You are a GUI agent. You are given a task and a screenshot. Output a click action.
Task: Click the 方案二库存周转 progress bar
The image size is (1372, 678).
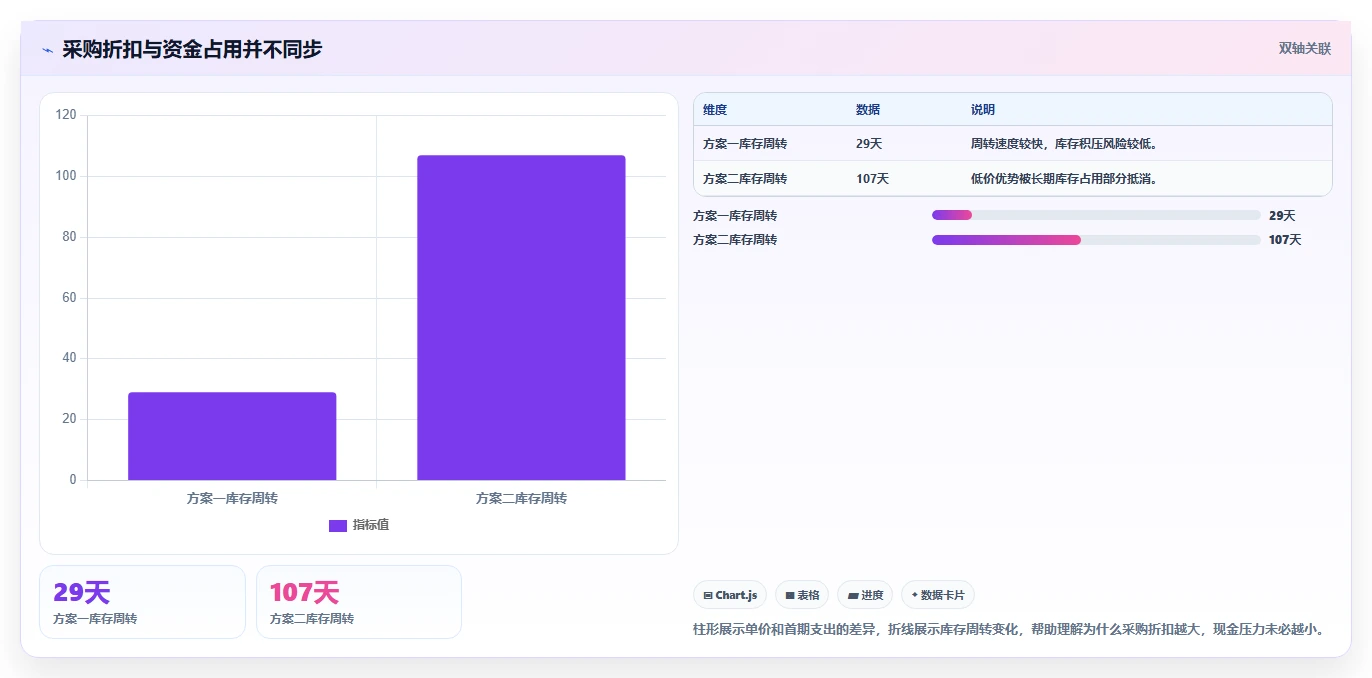coord(1096,240)
